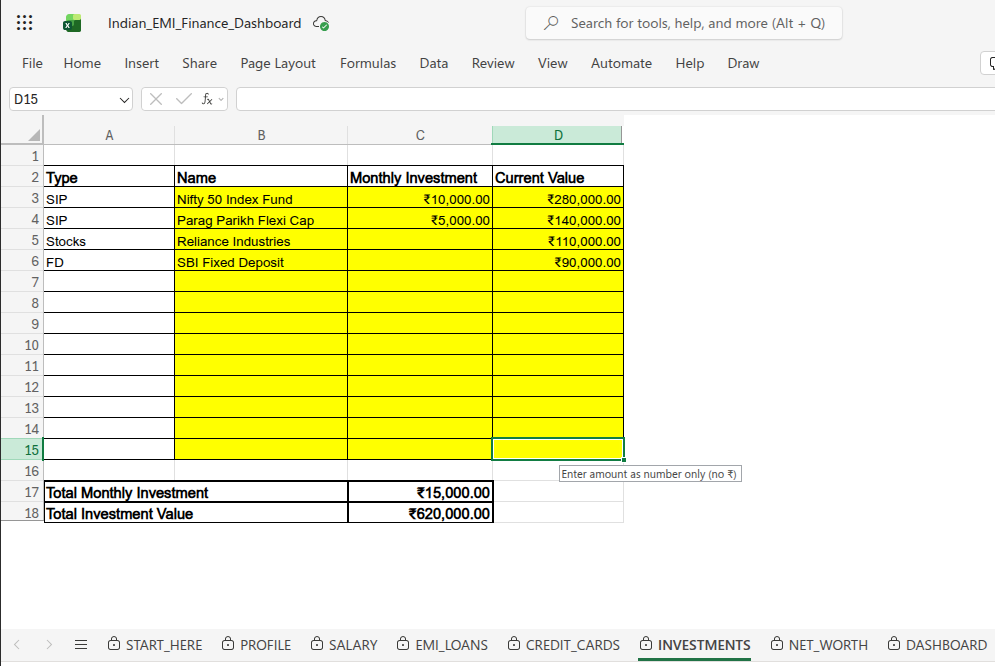Expand the Name Box dropdown arrow
This screenshot has width=995, height=666.
click(124, 100)
